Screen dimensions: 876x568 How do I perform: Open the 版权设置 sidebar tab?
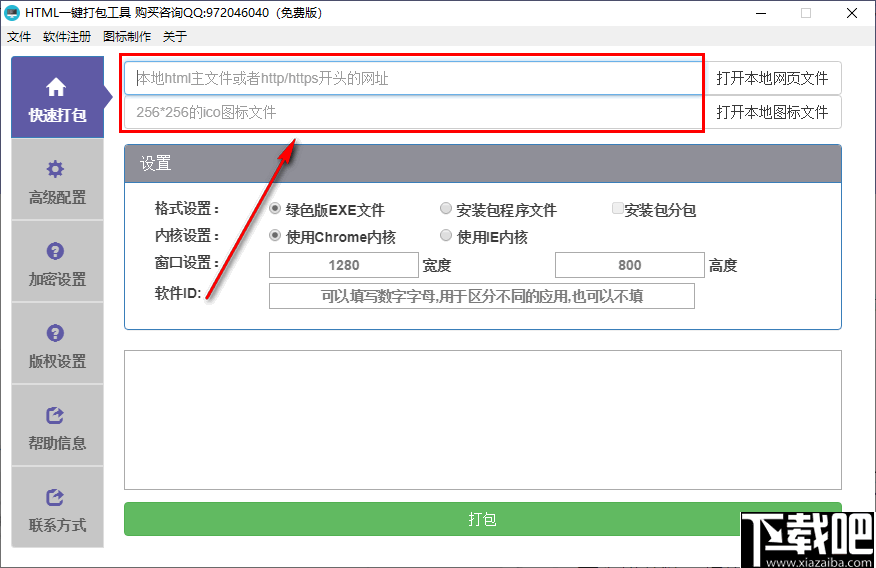[x=58, y=343]
